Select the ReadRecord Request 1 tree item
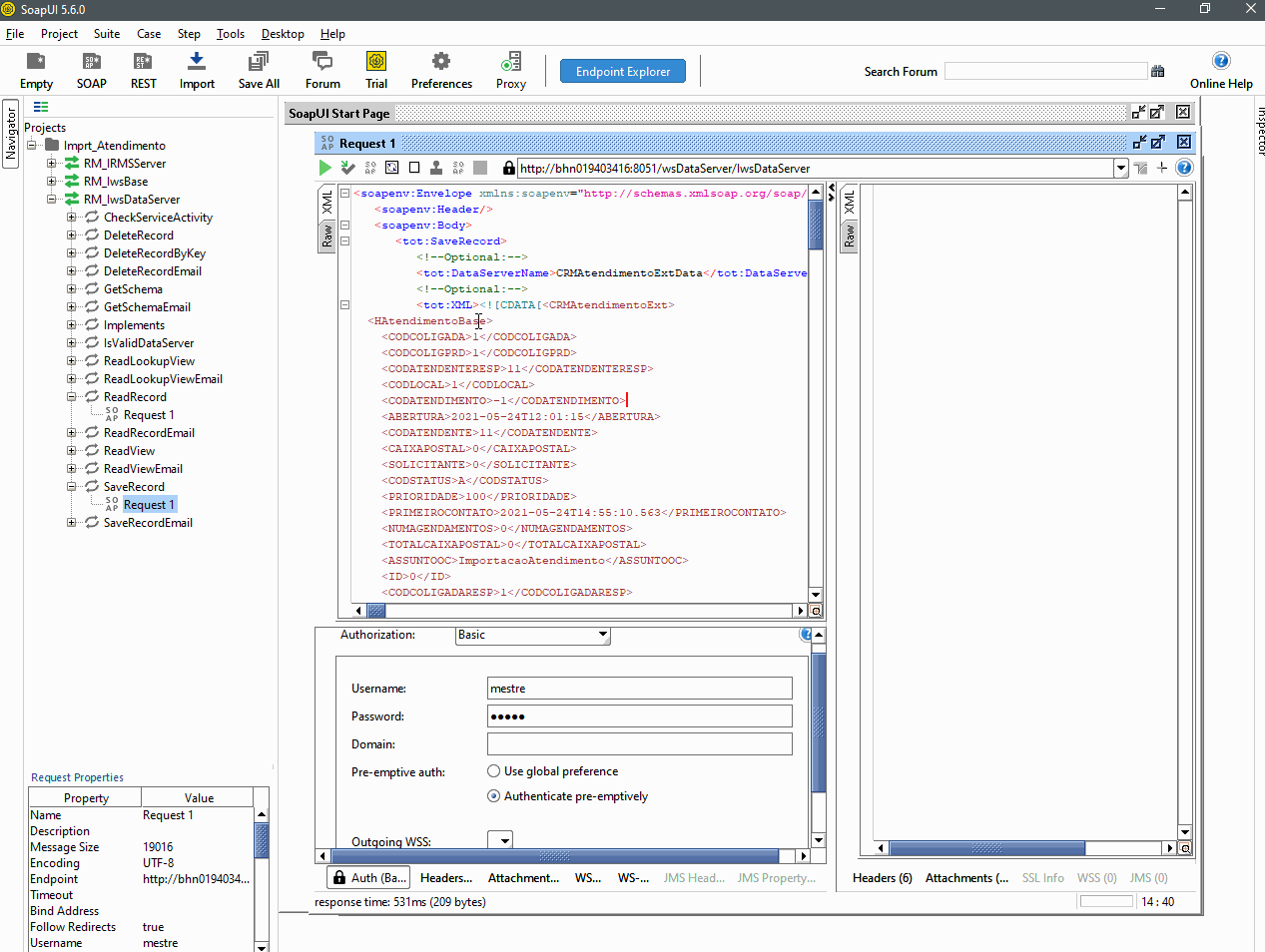 point(149,415)
